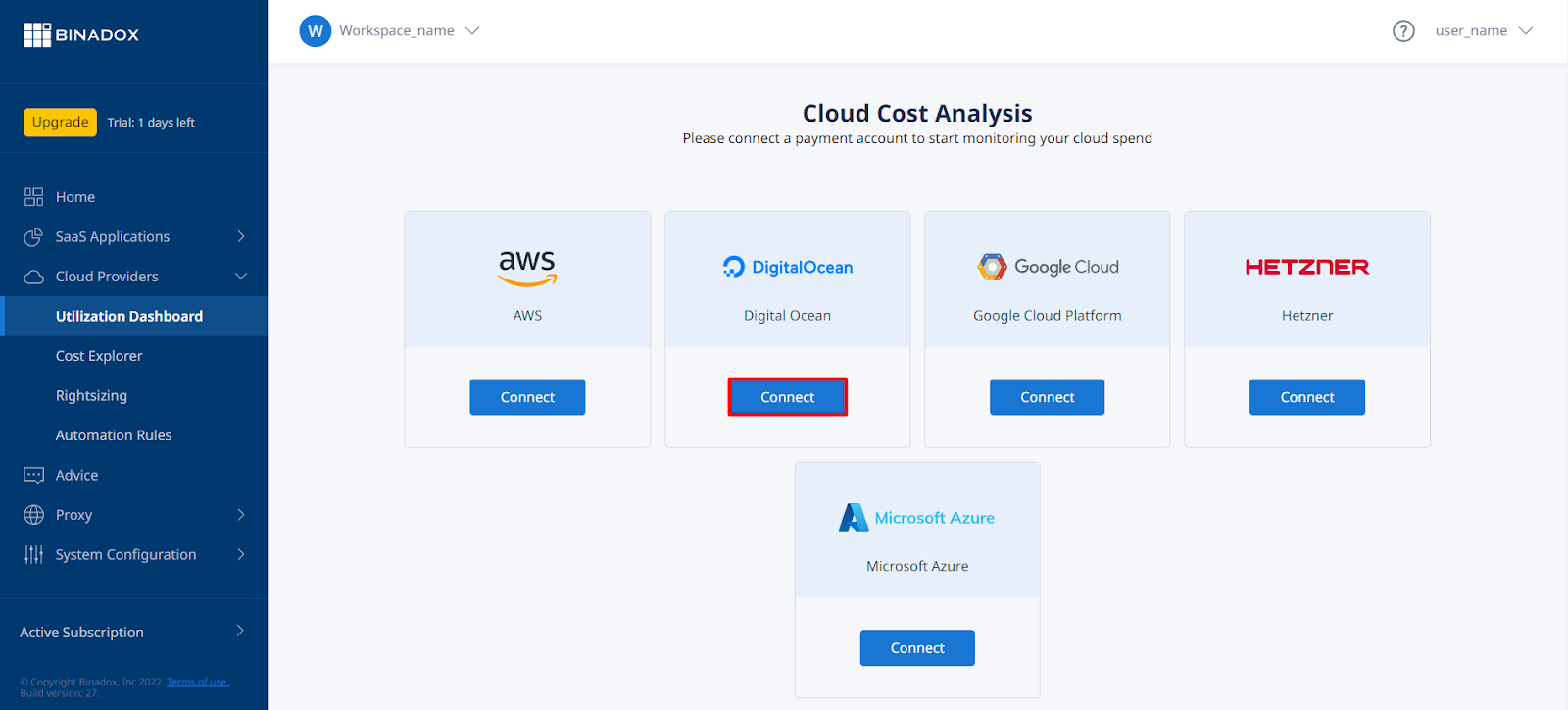Click the 'Cloud Cost Analysis' heading

point(917,114)
